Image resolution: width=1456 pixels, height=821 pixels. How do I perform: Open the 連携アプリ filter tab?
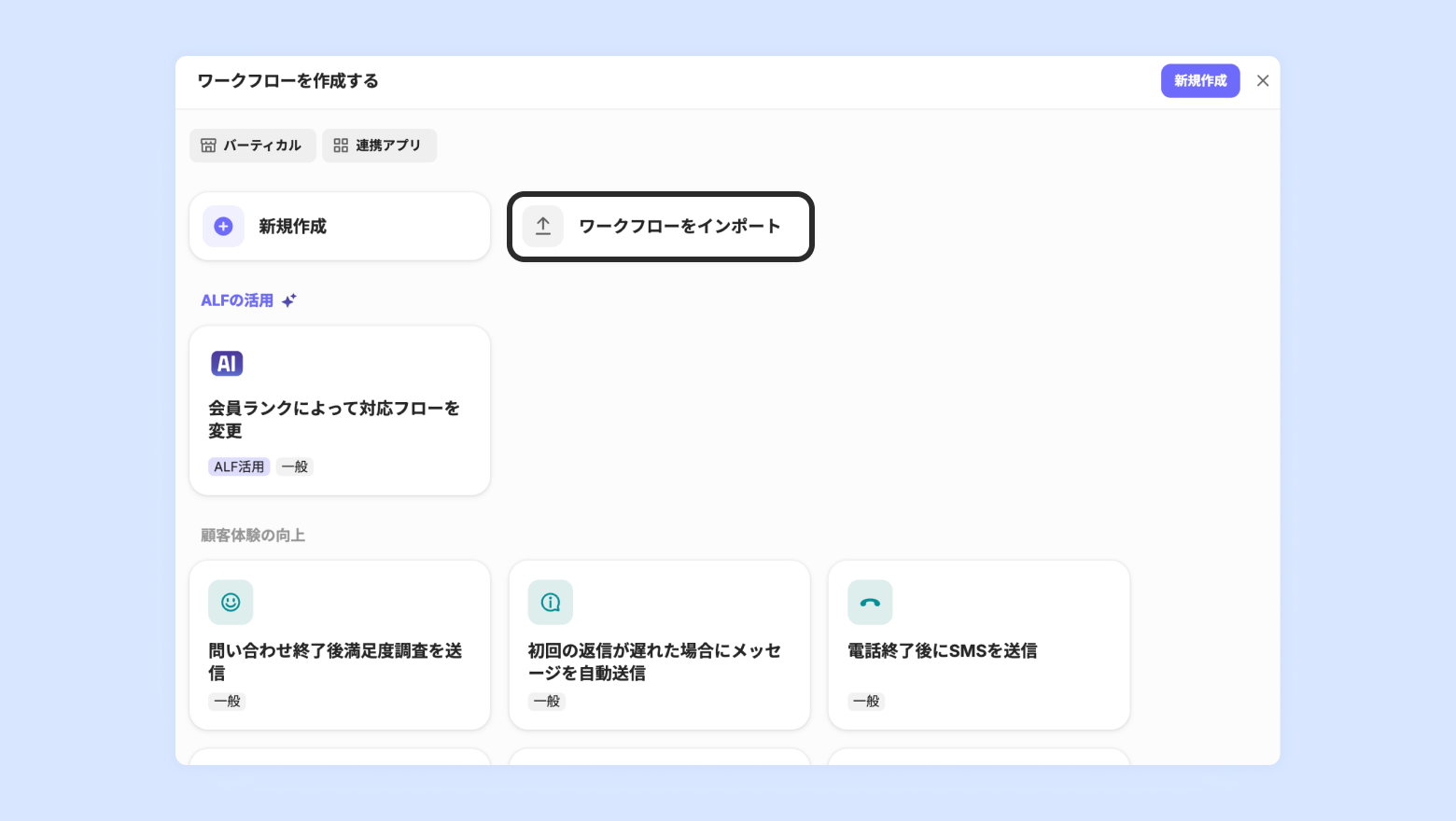tap(379, 146)
